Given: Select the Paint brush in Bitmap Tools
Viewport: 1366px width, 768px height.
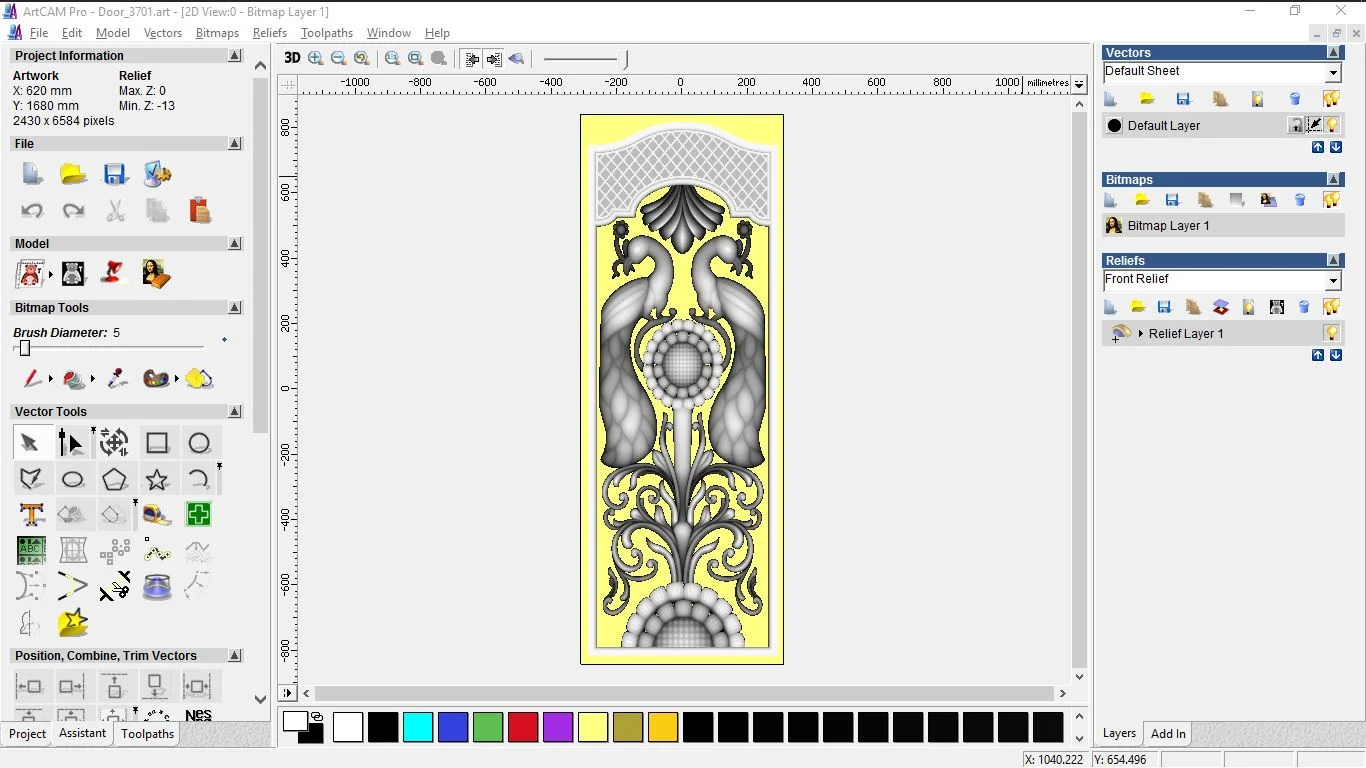Looking at the screenshot, I should pyautogui.click(x=30, y=379).
